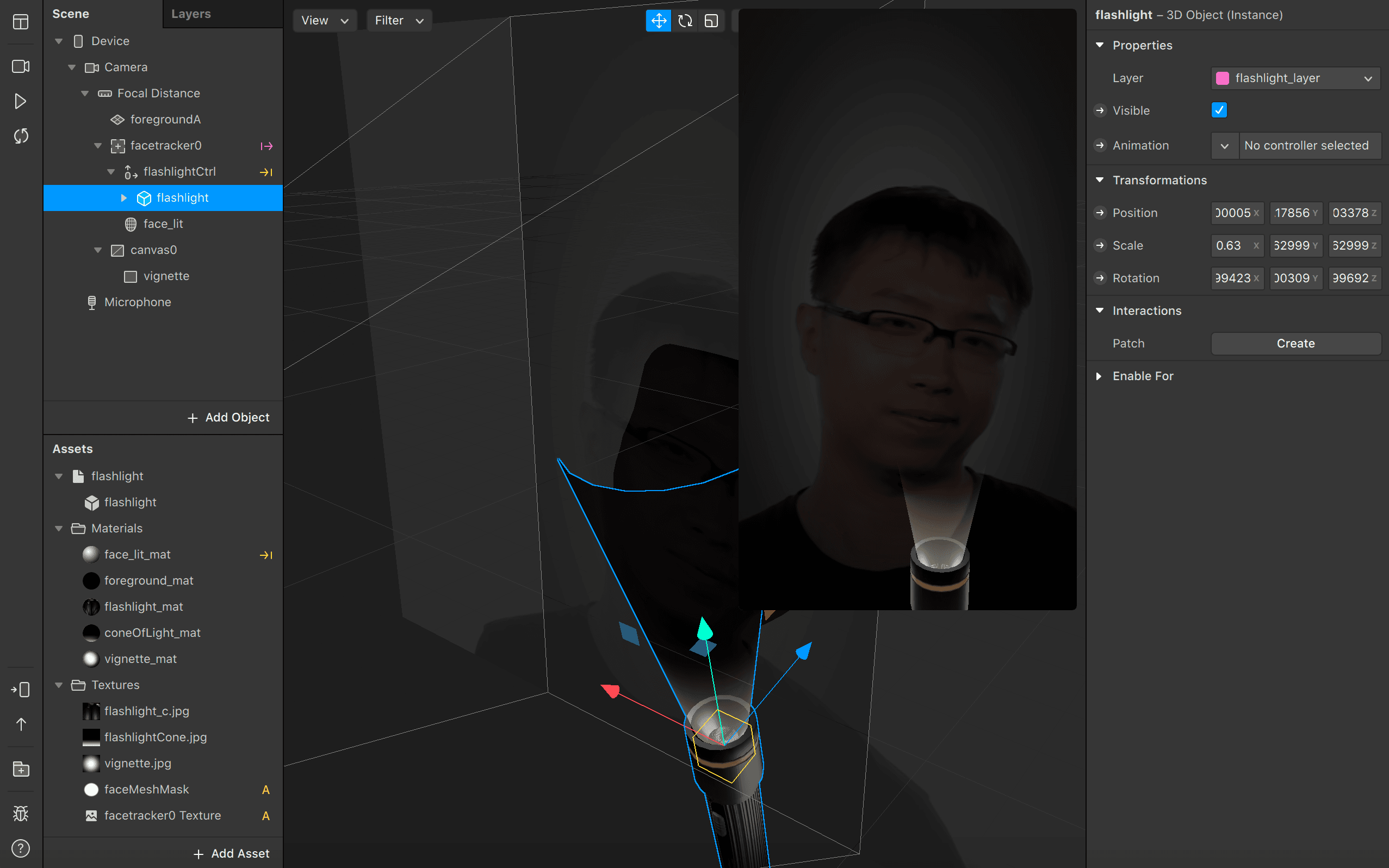Click the play button in left sidebar
This screenshot has height=868, width=1389.
point(21,101)
